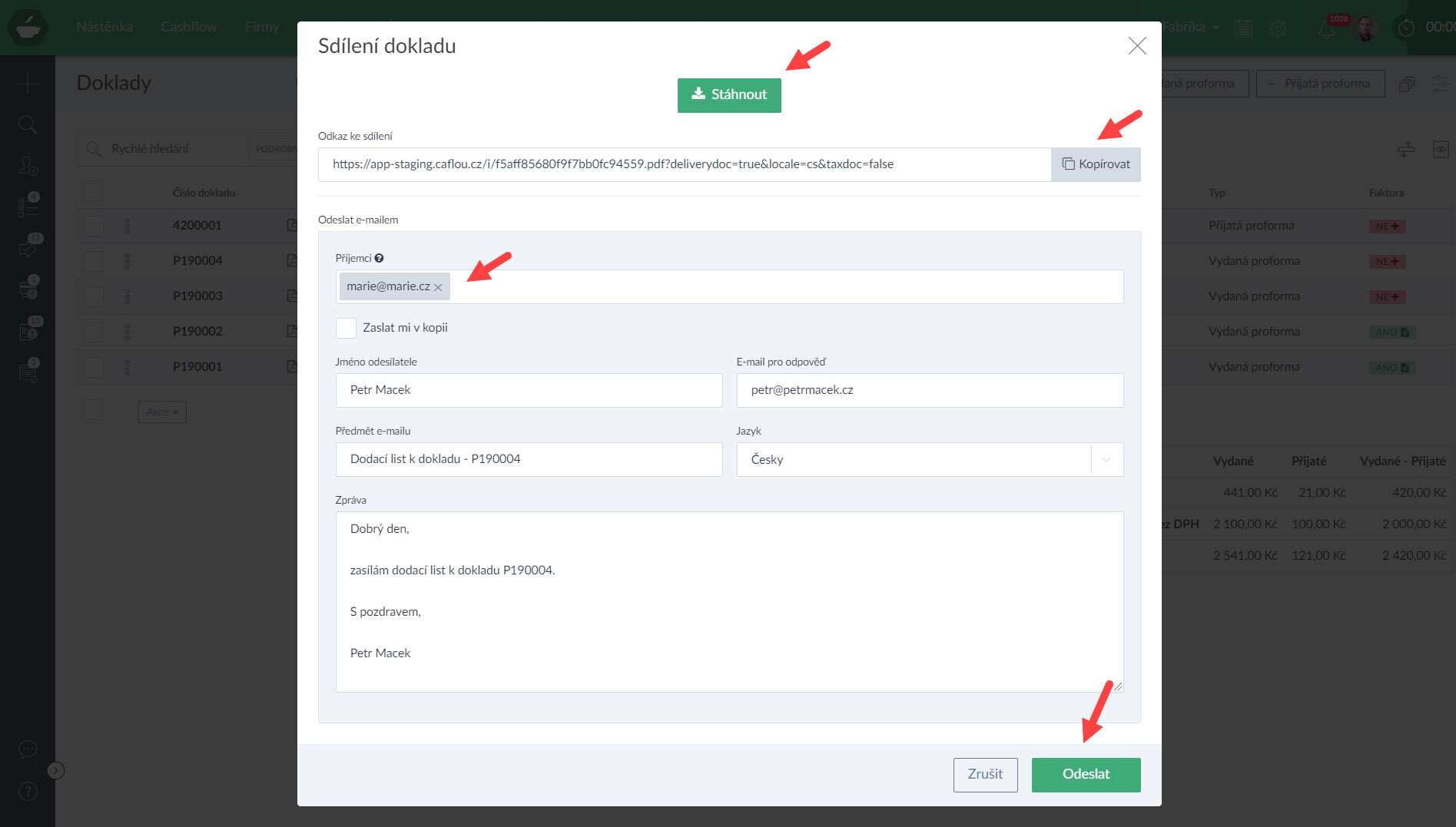Click the Příjemci help question mark icon
Screen dimensions: 1456x827
click(x=379, y=259)
